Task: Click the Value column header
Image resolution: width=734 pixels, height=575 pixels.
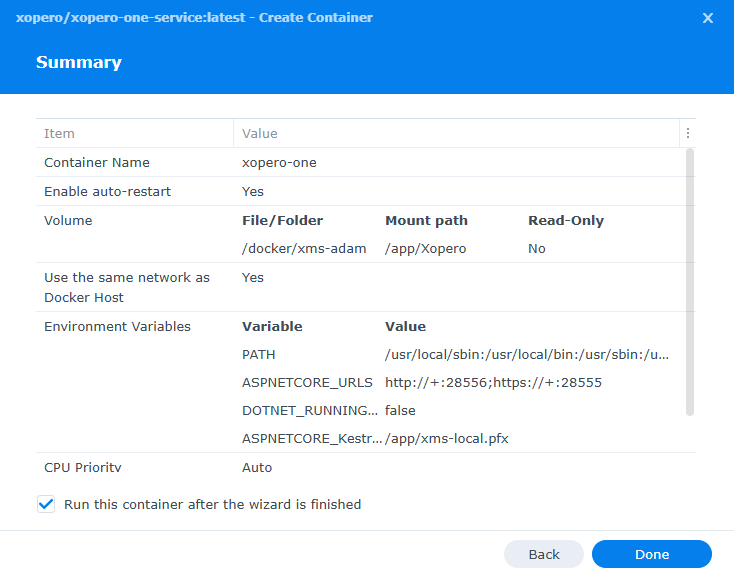Action: coord(260,133)
